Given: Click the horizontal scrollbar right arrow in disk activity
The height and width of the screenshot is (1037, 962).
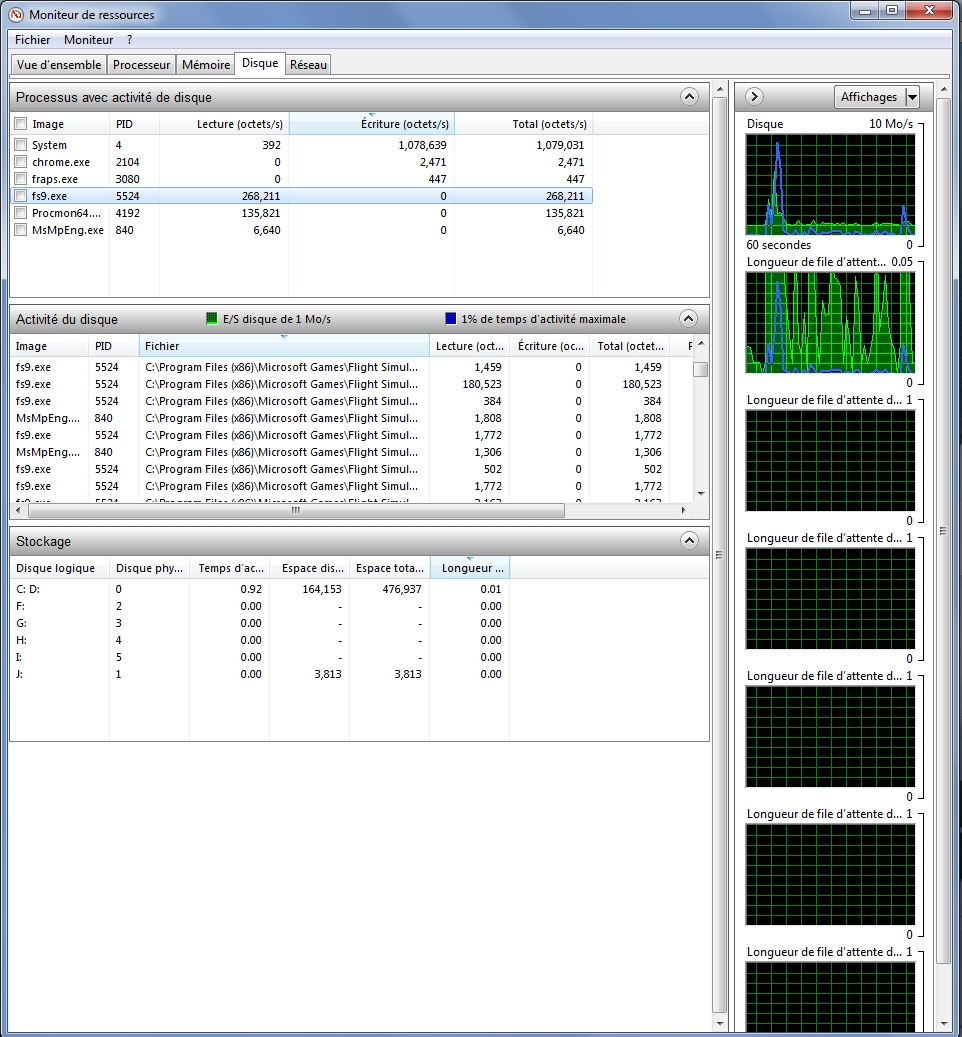Looking at the screenshot, I should (684, 510).
